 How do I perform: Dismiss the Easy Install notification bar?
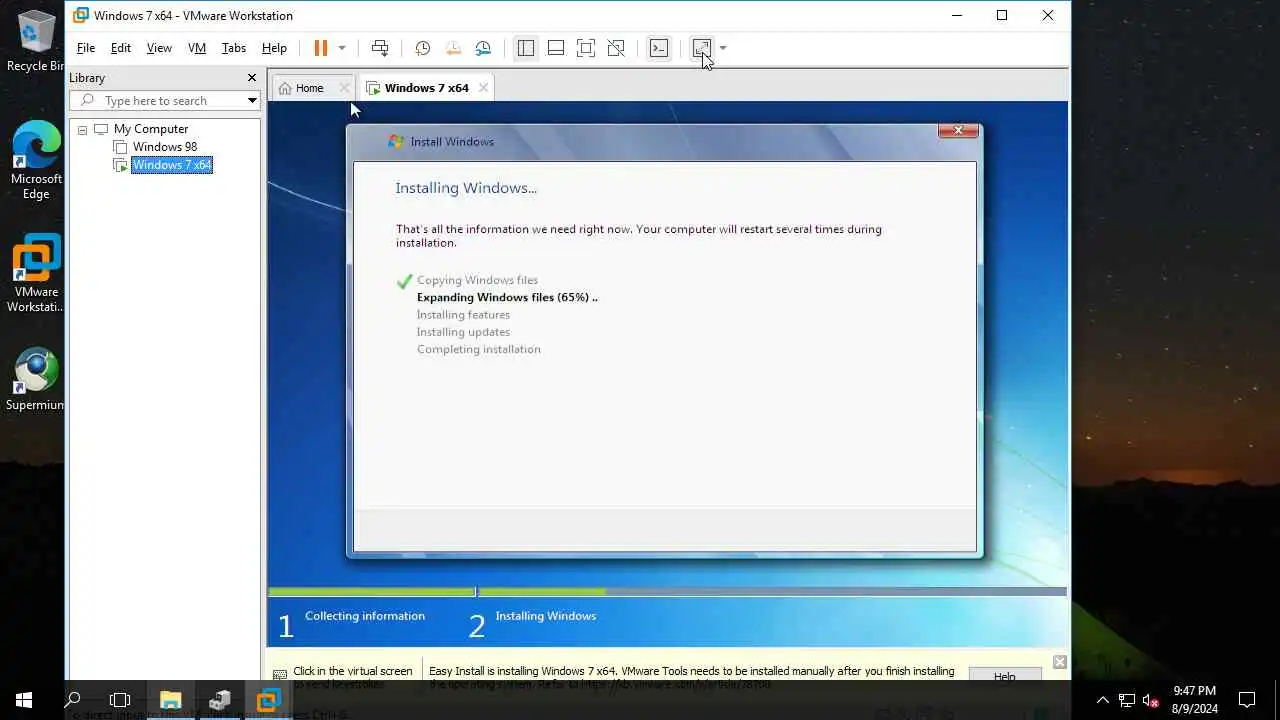tap(1060, 662)
